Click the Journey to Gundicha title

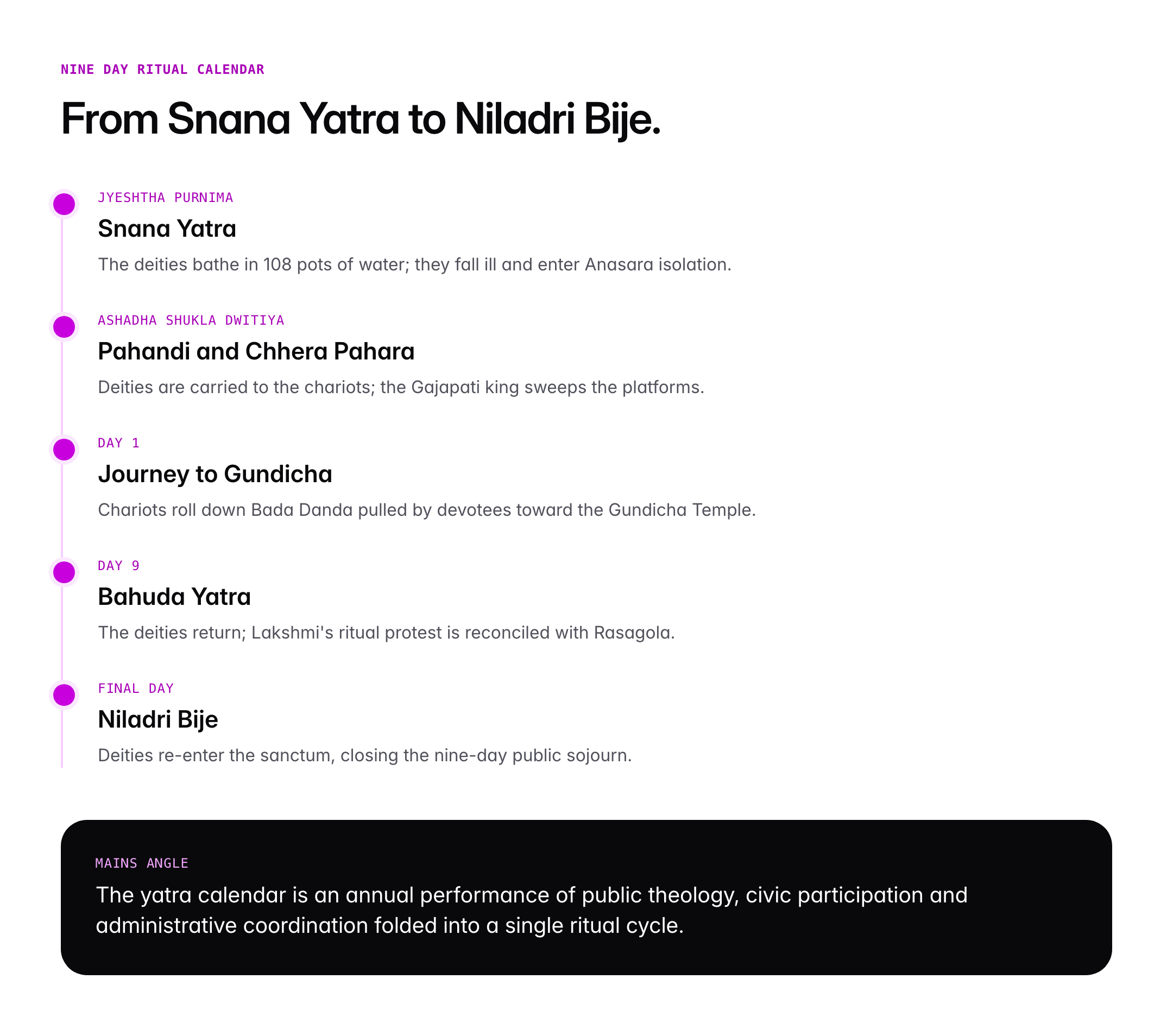click(215, 475)
